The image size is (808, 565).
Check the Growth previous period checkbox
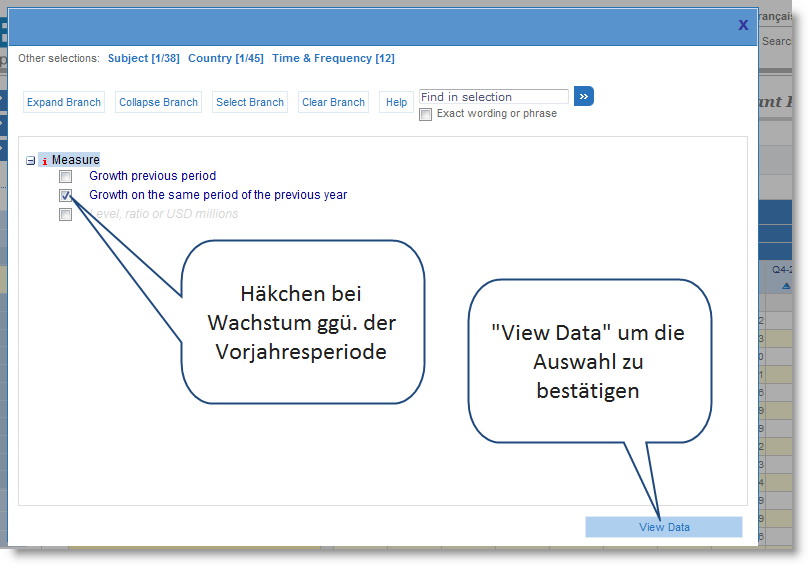[x=66, y=177]
